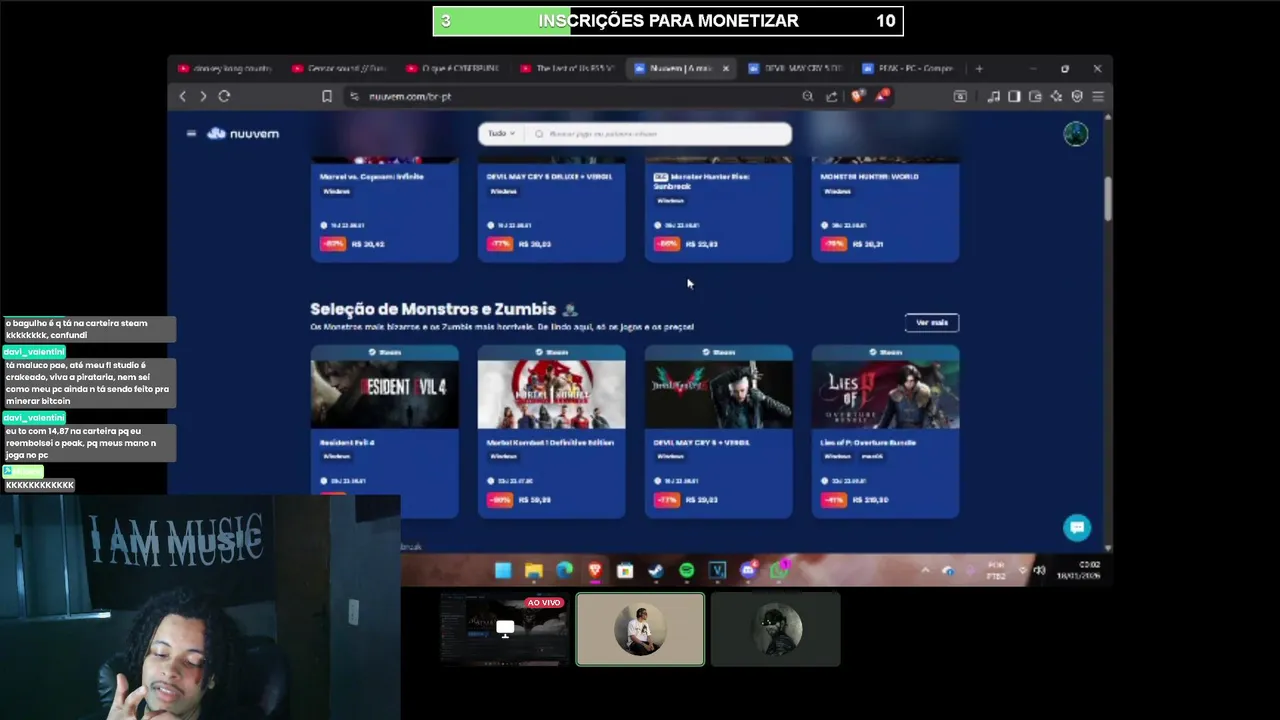
Task: Click the INSCRIÇÕES PARA MONETIZAR progress bar
Action: click(668, 21)
